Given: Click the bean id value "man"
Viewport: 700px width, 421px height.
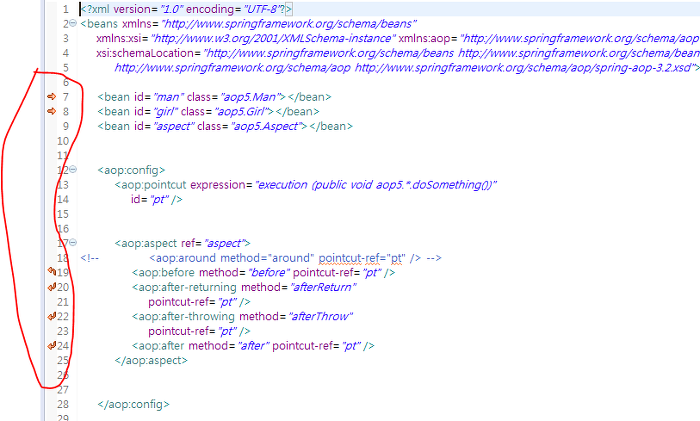Looking at the screenshot, I should pyautogui.click(x=168, y=97).
